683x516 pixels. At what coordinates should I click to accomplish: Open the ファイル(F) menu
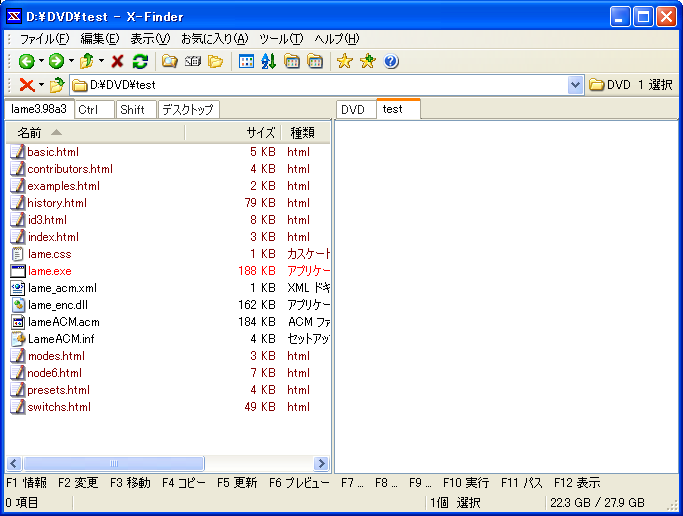point(45,39)
